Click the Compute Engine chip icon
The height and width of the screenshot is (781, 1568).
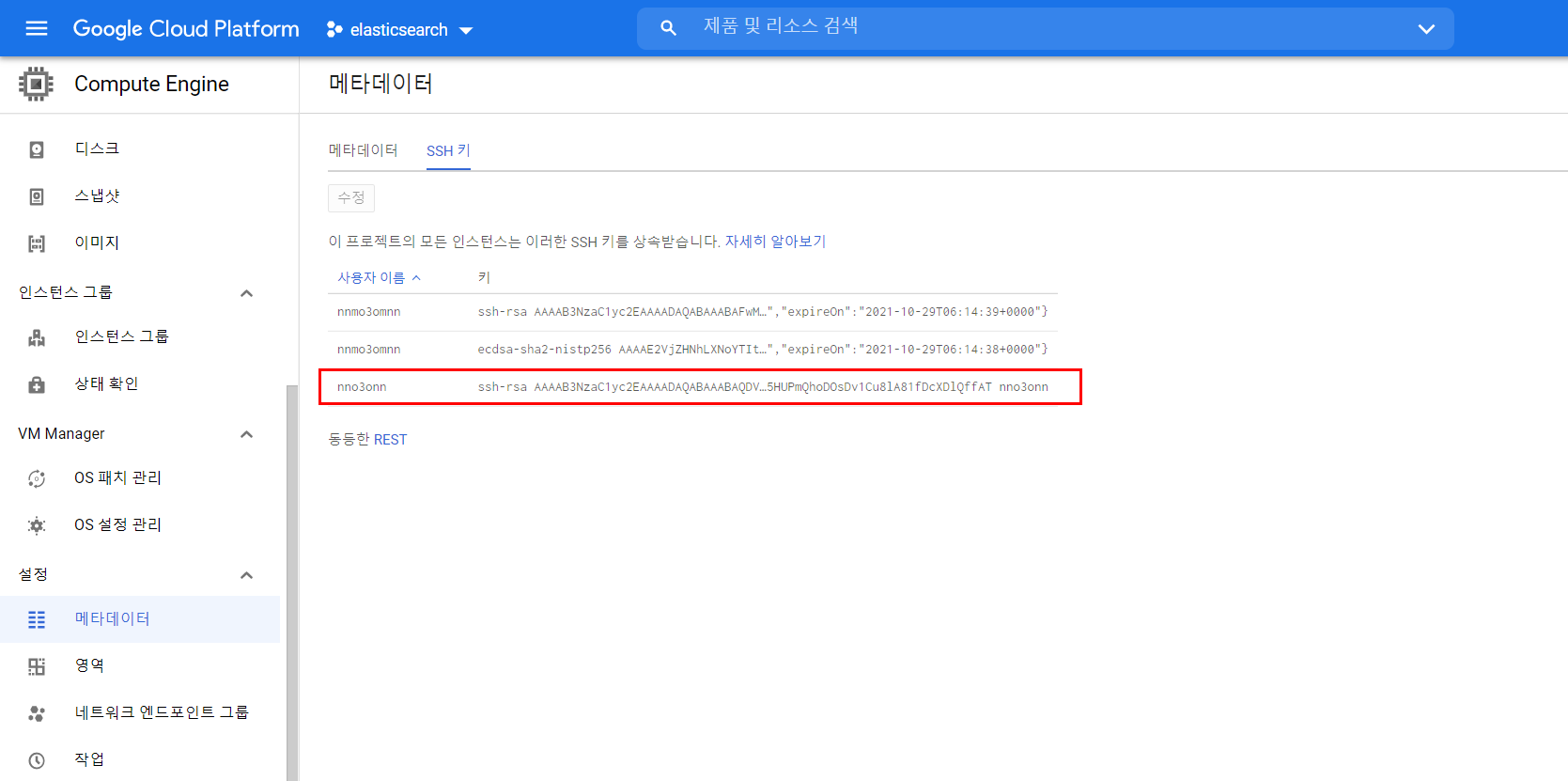point(36,84)
